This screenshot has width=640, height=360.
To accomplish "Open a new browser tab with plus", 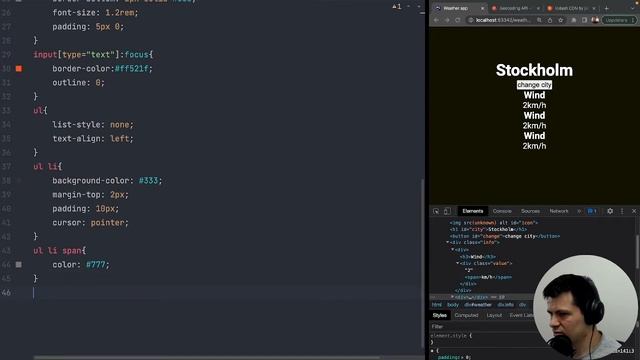I will (x=607, y=8).
